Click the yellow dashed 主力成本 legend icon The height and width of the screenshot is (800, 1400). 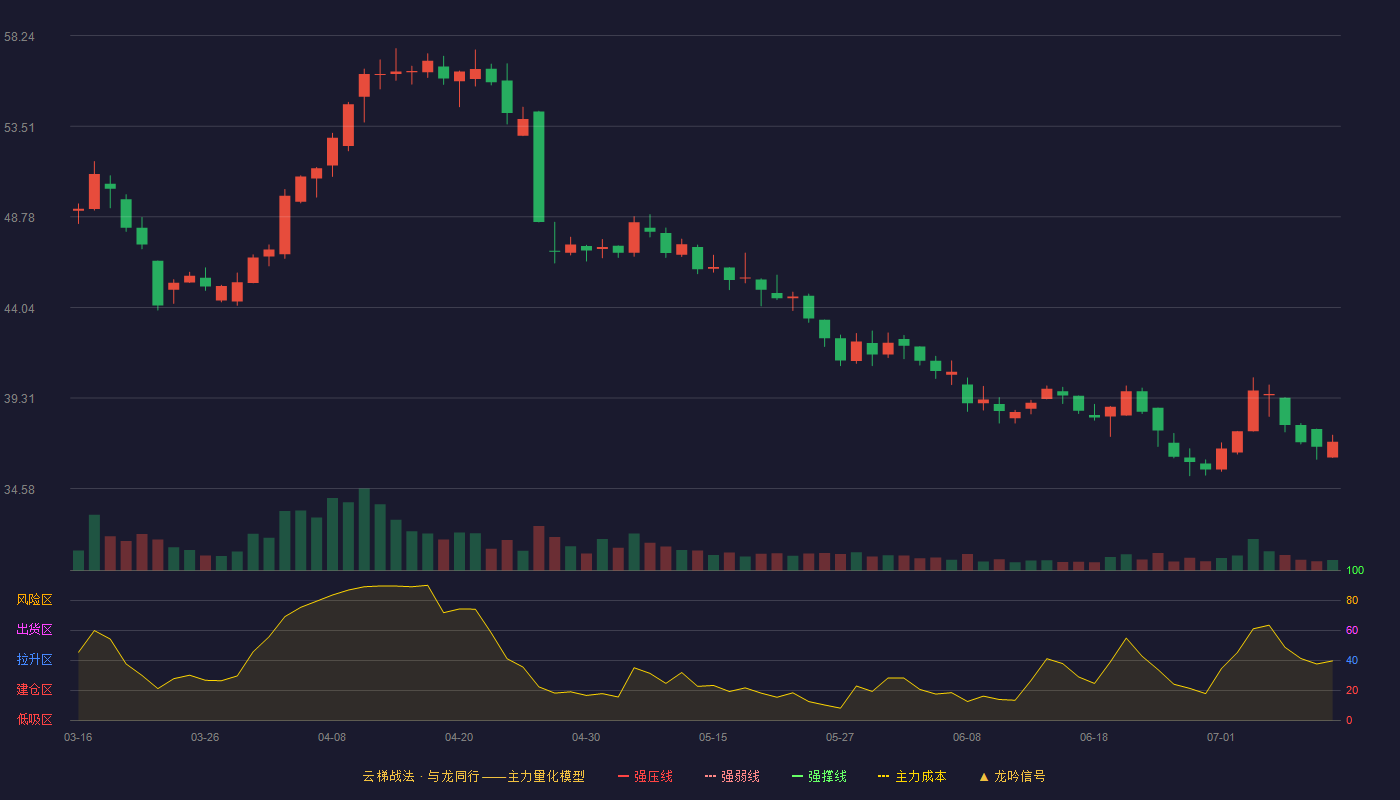coord(884,776)
